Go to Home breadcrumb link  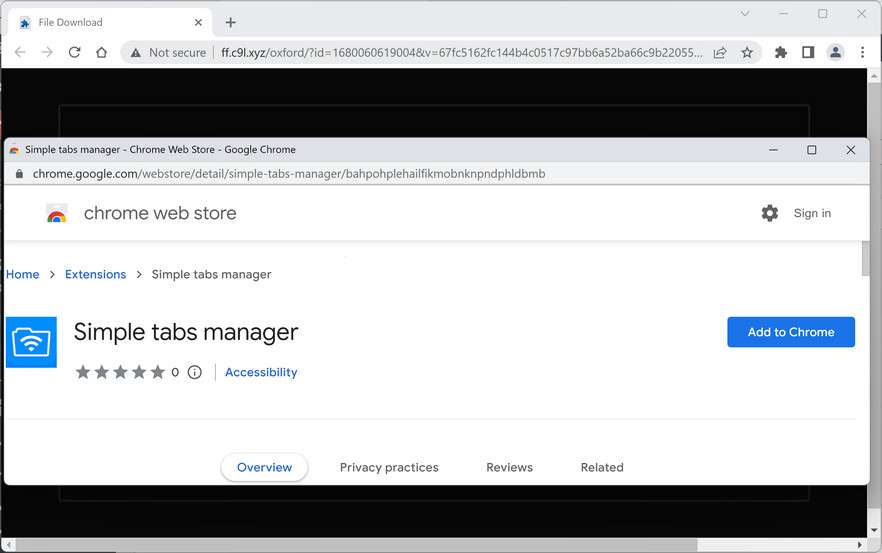22,275
